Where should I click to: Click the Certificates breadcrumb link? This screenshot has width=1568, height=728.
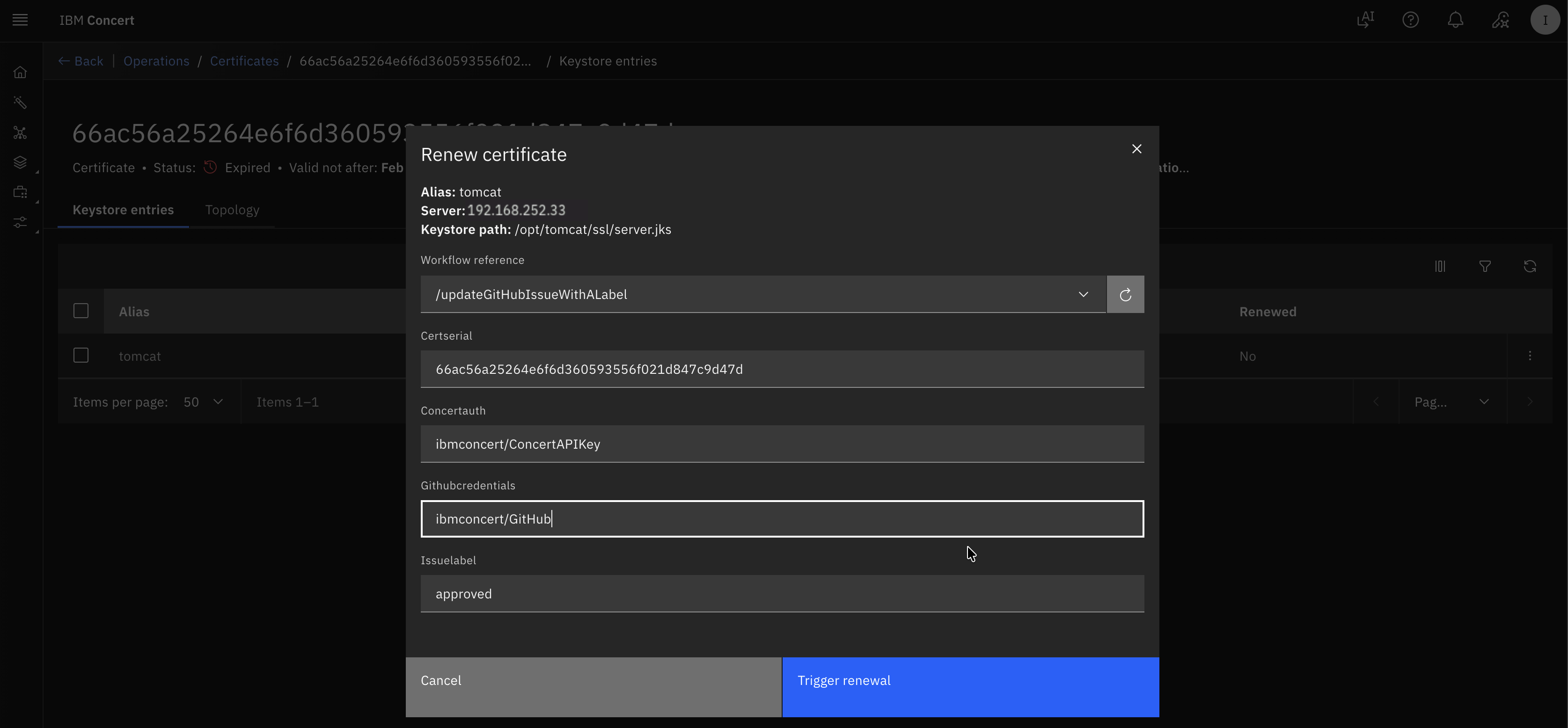tap(244, 61)
